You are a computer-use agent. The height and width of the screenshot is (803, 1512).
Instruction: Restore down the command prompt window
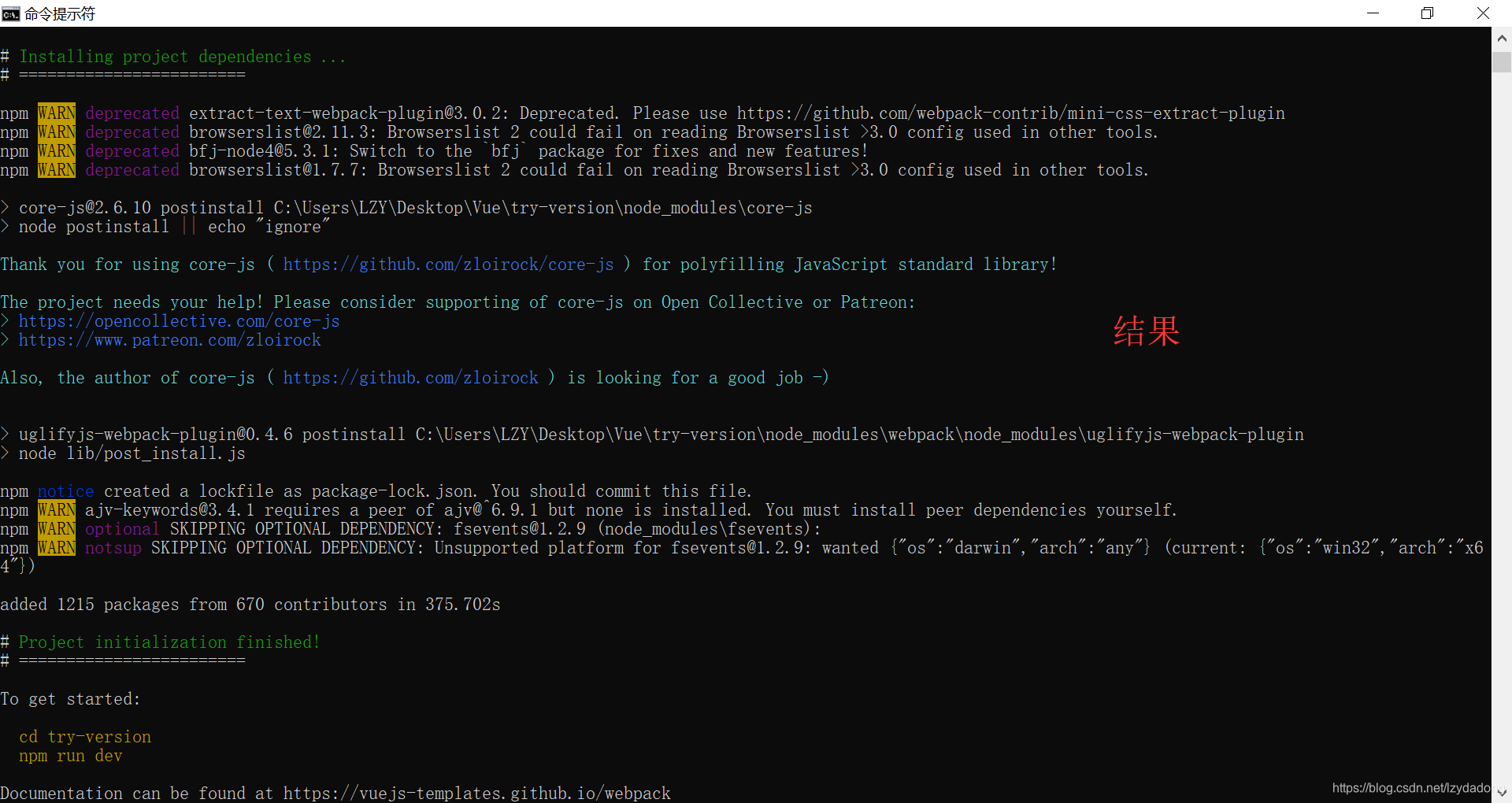click(1427, 13)
